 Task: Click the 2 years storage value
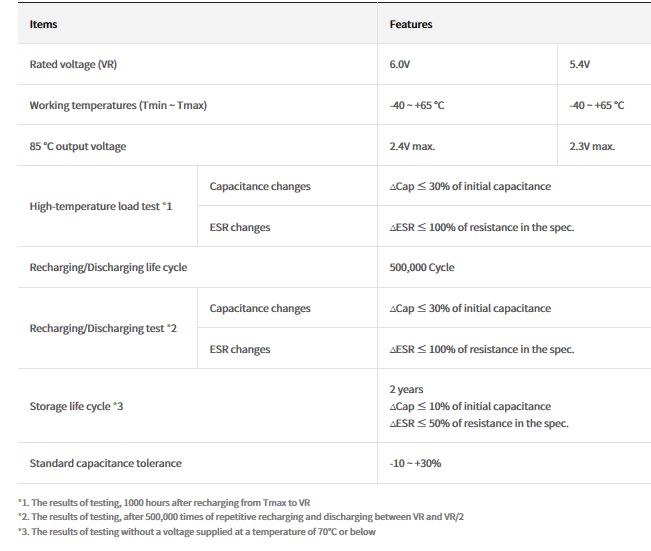coord(408,389)
